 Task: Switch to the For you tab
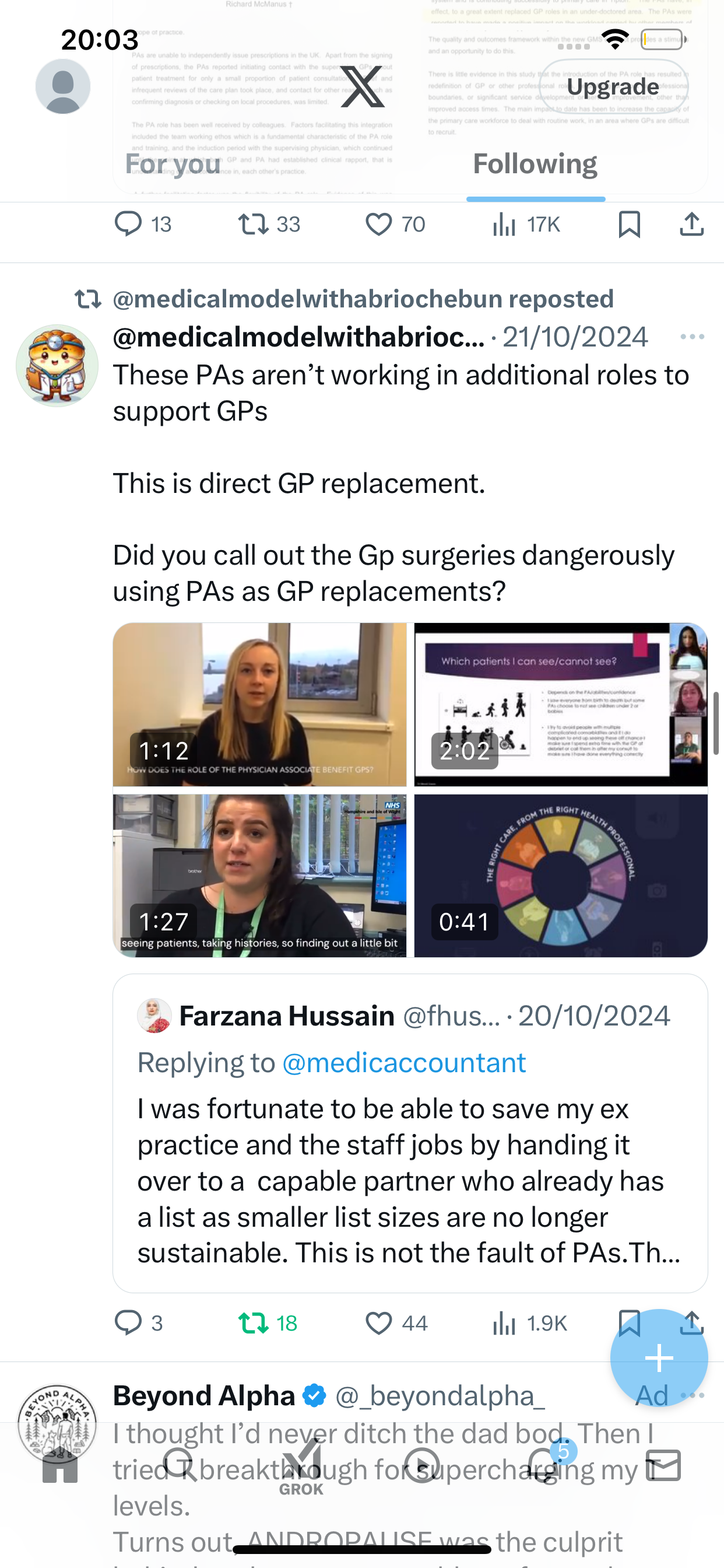click(173, 164)
